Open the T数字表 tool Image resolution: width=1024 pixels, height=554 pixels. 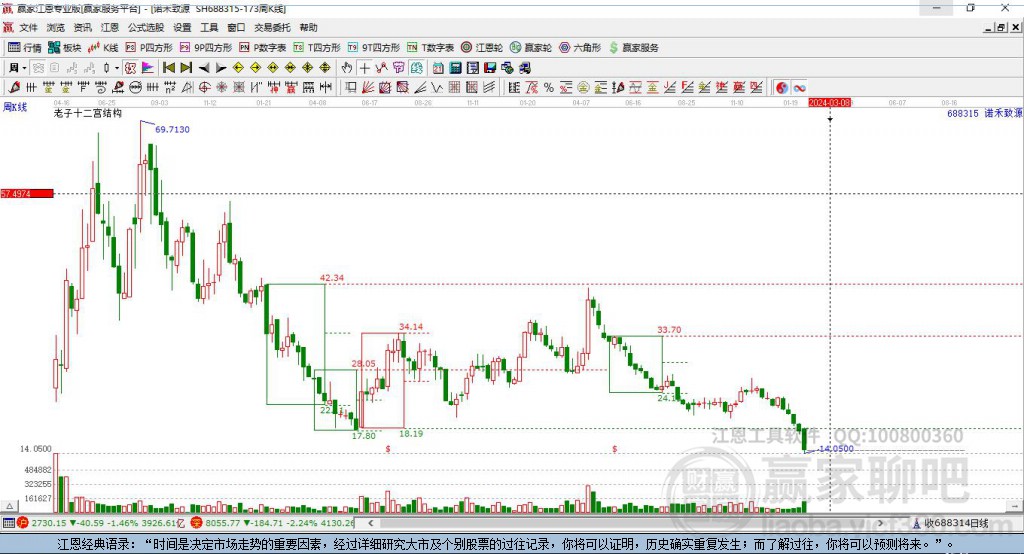point(430,47)
